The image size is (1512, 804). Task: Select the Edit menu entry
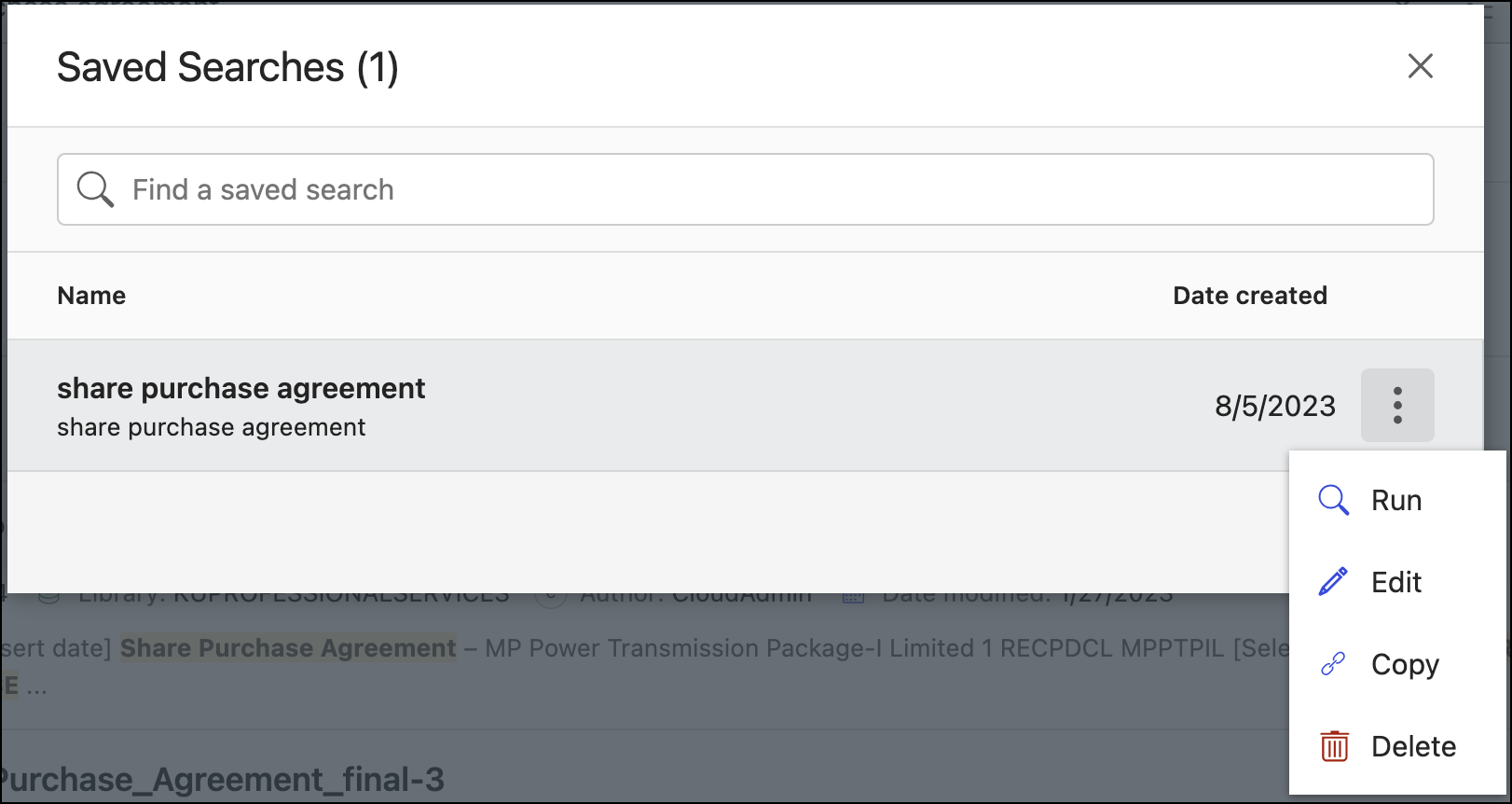click(1395, 582)
